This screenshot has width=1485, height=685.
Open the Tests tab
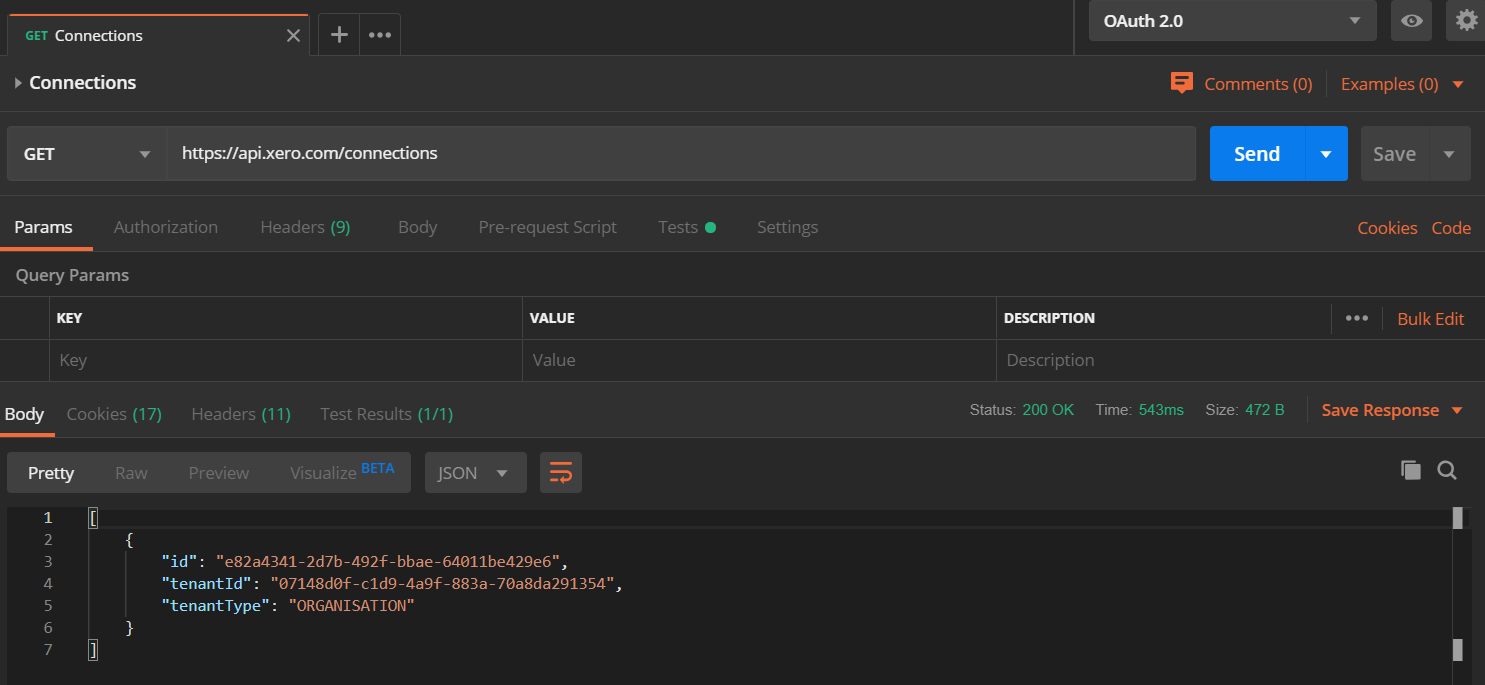coord(686,227)
